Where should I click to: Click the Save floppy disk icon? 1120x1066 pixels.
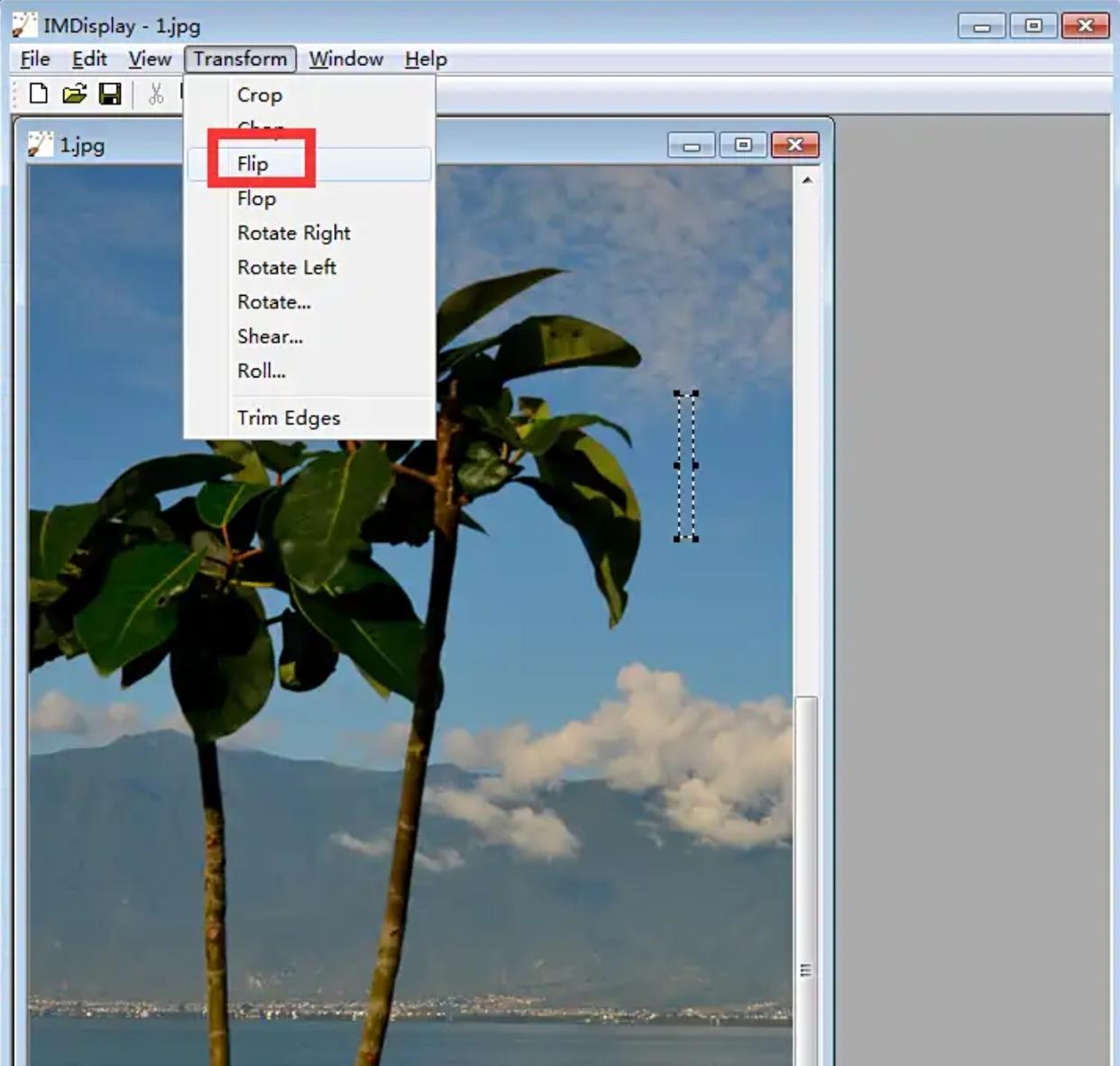click(110, 94)
